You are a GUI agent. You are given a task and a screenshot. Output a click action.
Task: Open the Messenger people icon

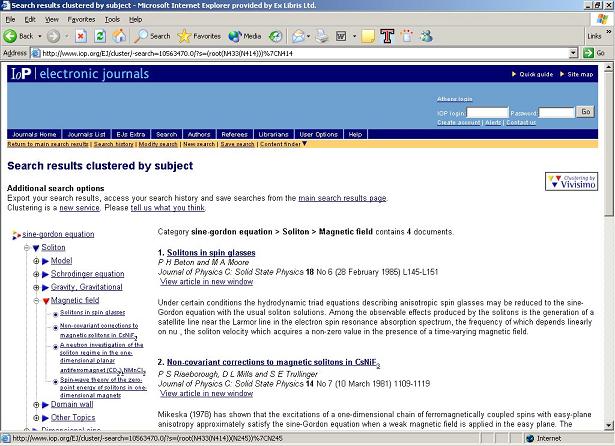(426, 36)
